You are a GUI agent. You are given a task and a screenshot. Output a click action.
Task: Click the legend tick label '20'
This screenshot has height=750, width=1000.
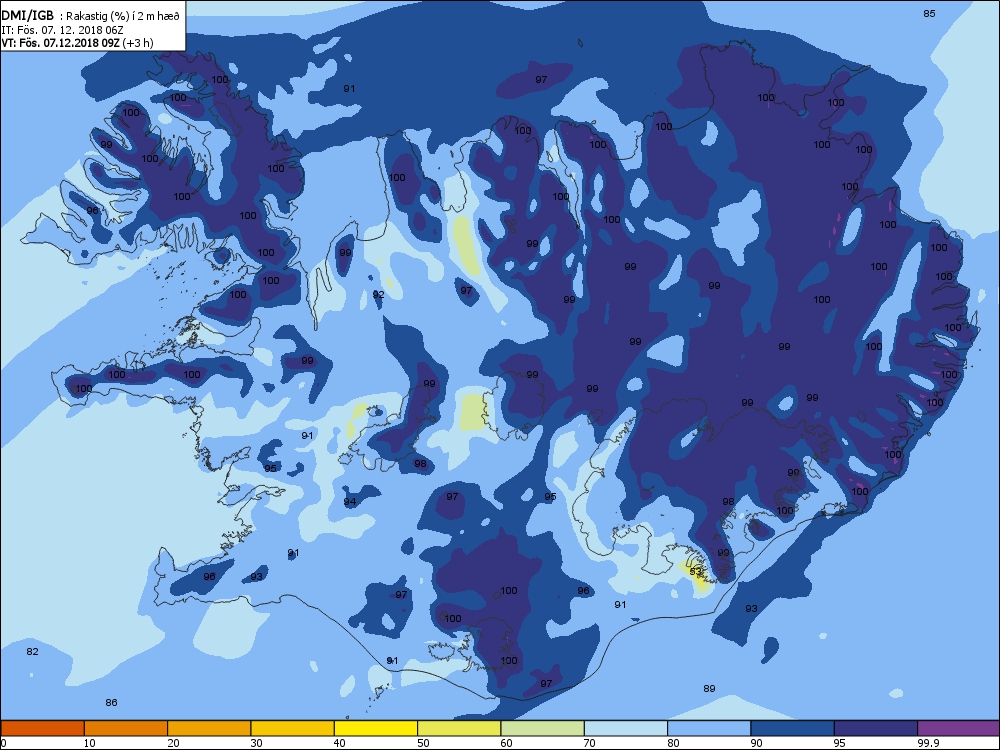(173, 742)
